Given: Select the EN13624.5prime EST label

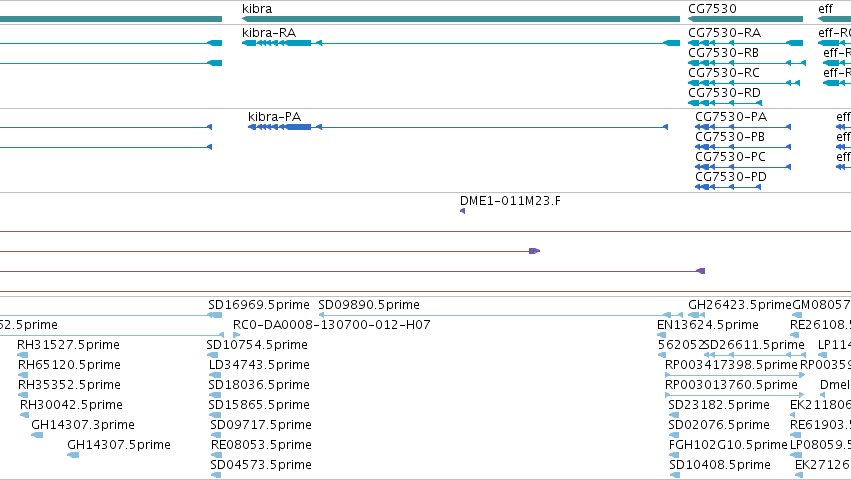Looking at the screenshot, I should click(x=708, y=325).
